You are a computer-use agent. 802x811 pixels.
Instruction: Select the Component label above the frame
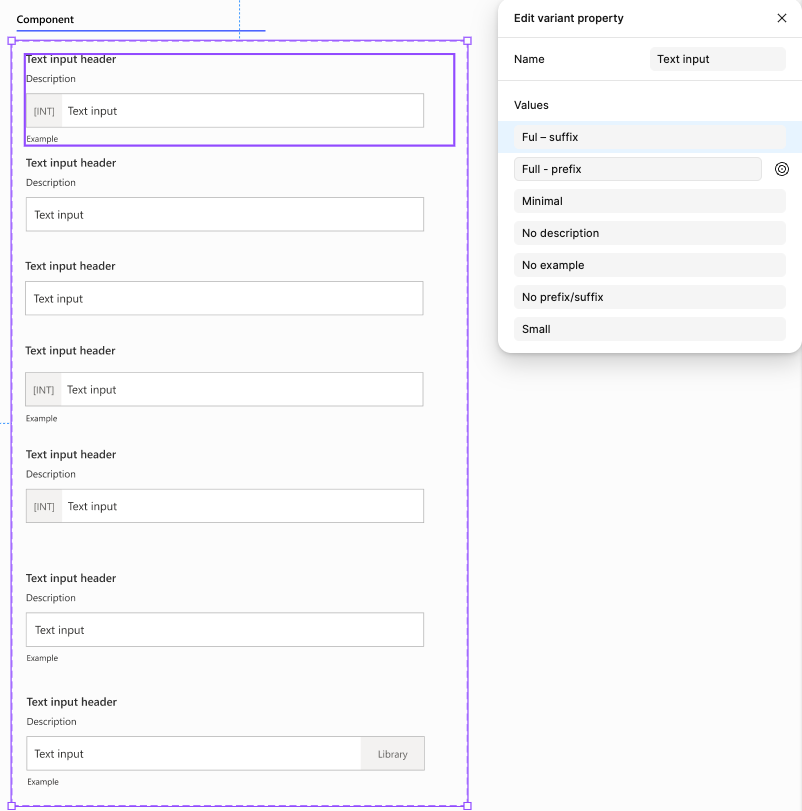click(45, 20)
